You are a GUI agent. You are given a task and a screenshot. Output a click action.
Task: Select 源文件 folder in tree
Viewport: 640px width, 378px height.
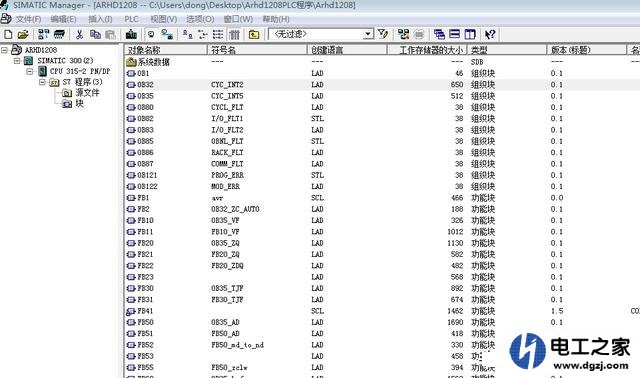(87, 93)
